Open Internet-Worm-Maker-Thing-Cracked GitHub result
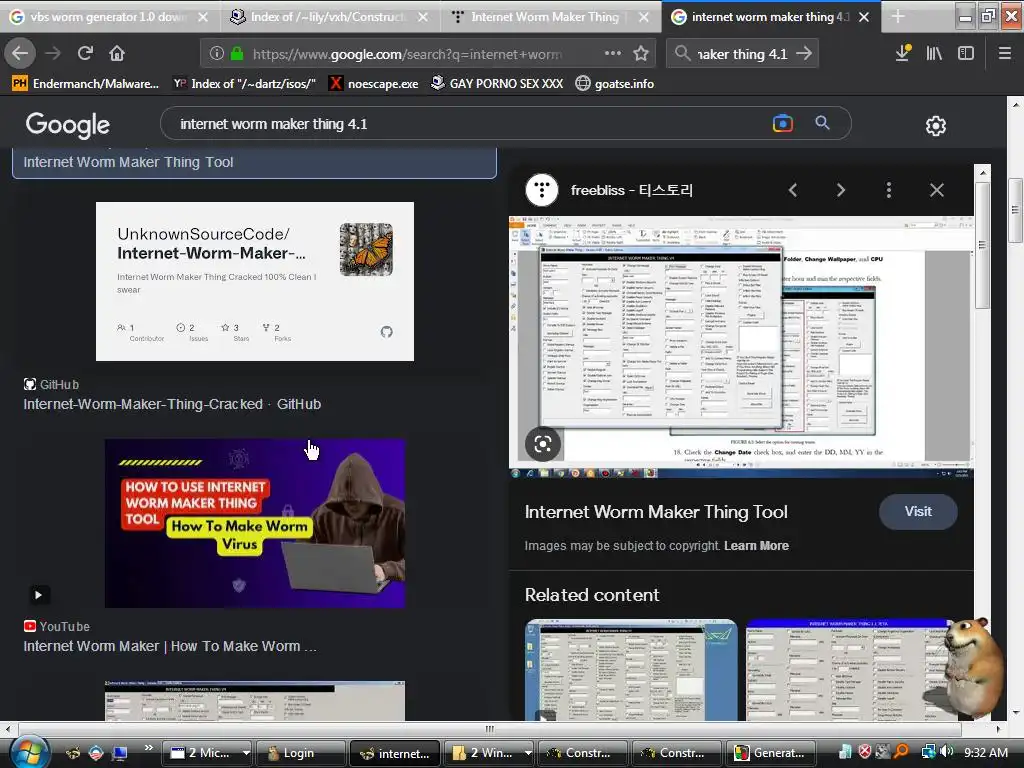Screen dimensions: 1024x768 (x=172, y=404)
